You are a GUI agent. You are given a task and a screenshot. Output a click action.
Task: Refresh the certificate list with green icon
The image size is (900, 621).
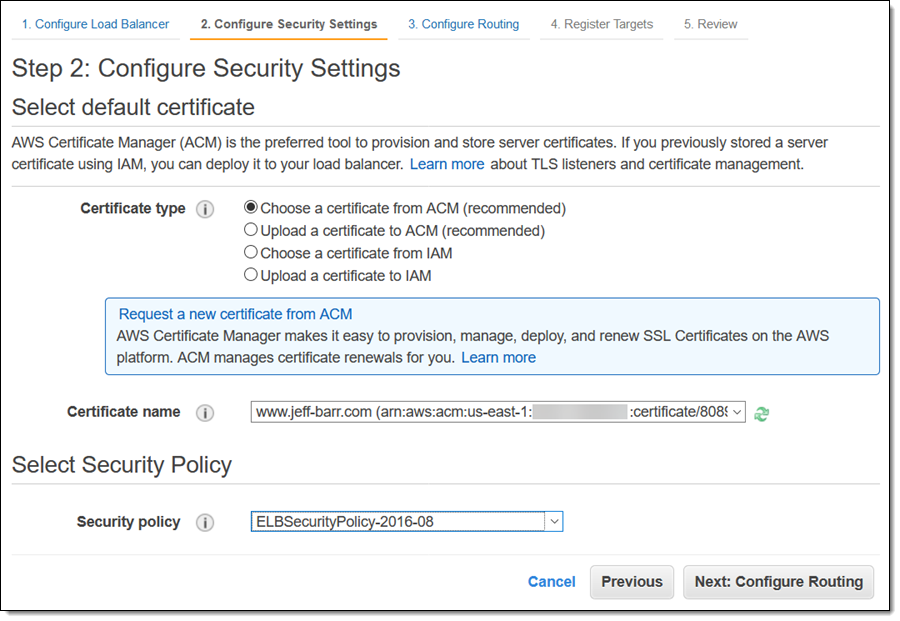(x=762, y=413)
